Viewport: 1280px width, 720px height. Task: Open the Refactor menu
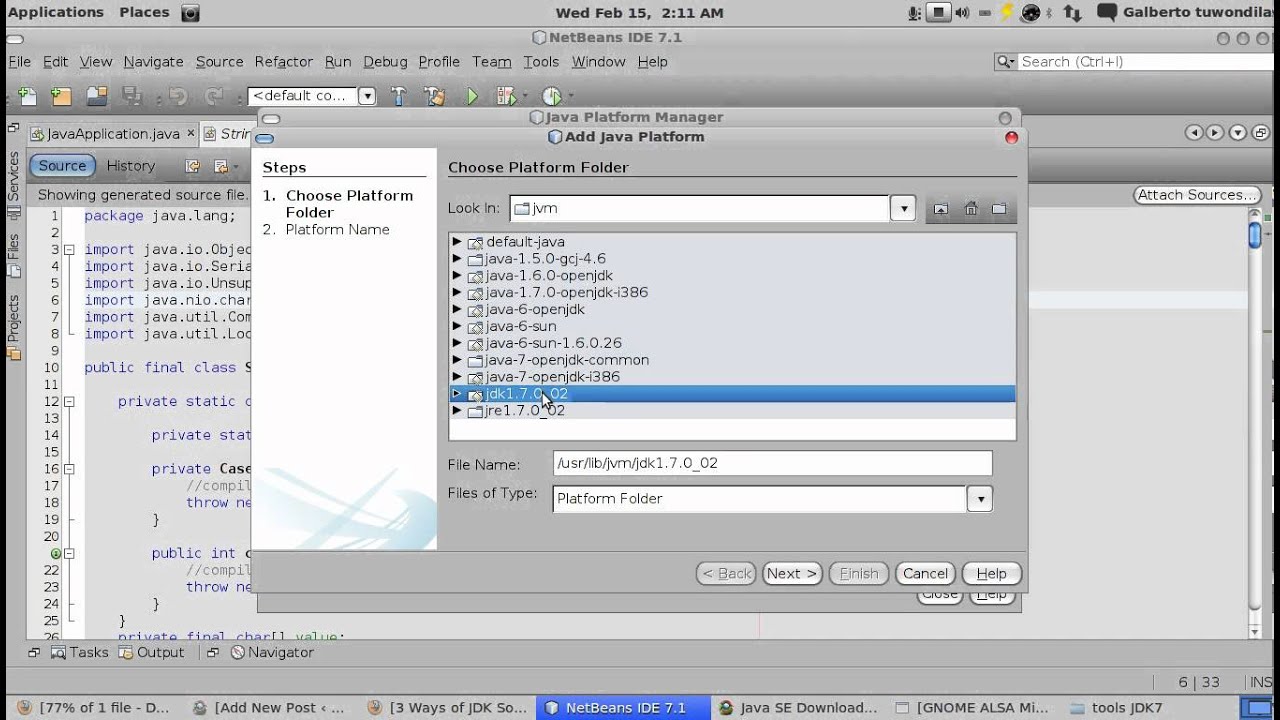coord(284,62)
